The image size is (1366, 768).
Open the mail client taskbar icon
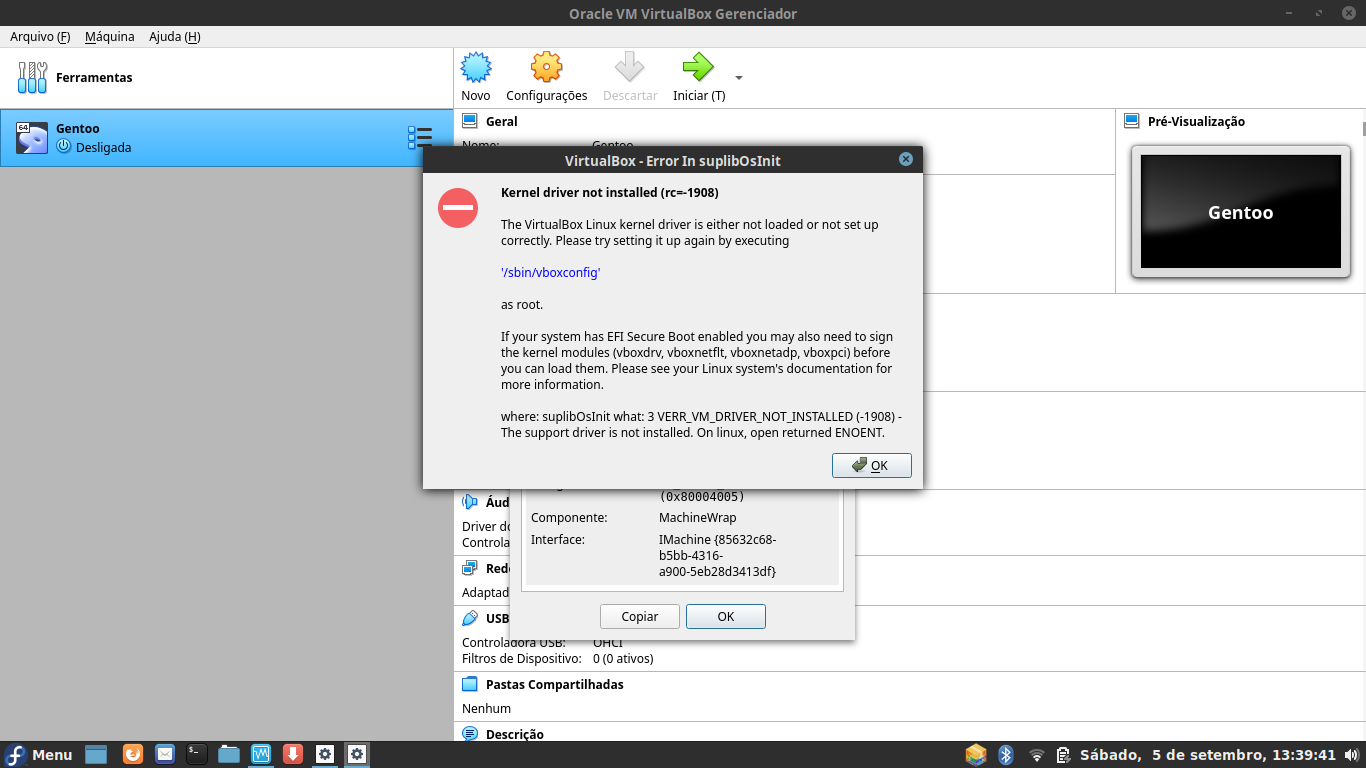pos(165,754)
